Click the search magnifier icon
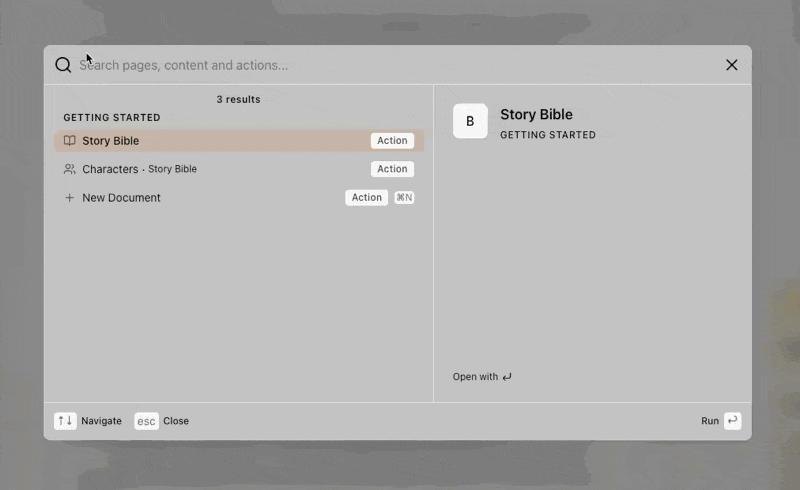Viewport: 800px width, 490px height. tap(63, 65)
